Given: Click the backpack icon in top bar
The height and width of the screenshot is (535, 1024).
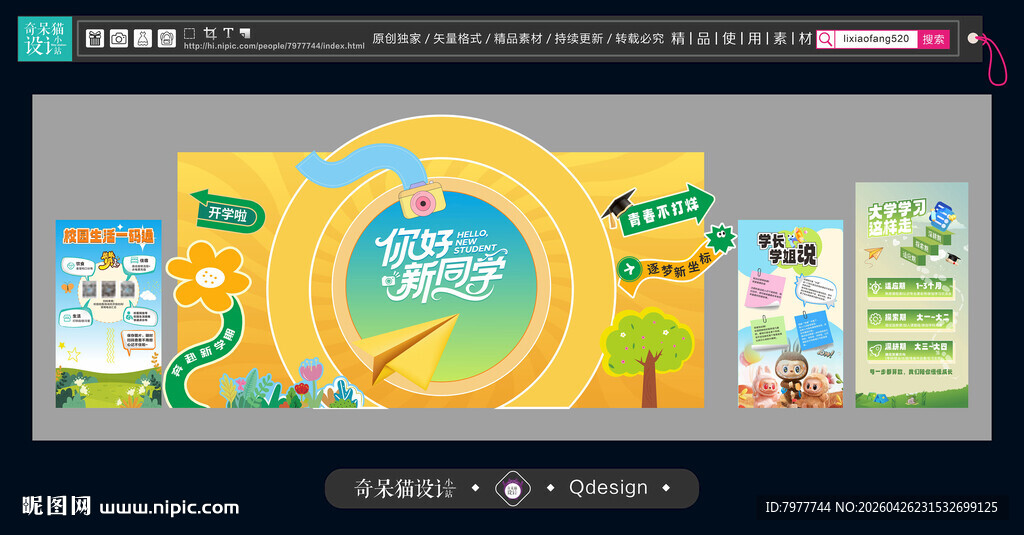Looking at the screenshot, I should click(x=167, y=39).
